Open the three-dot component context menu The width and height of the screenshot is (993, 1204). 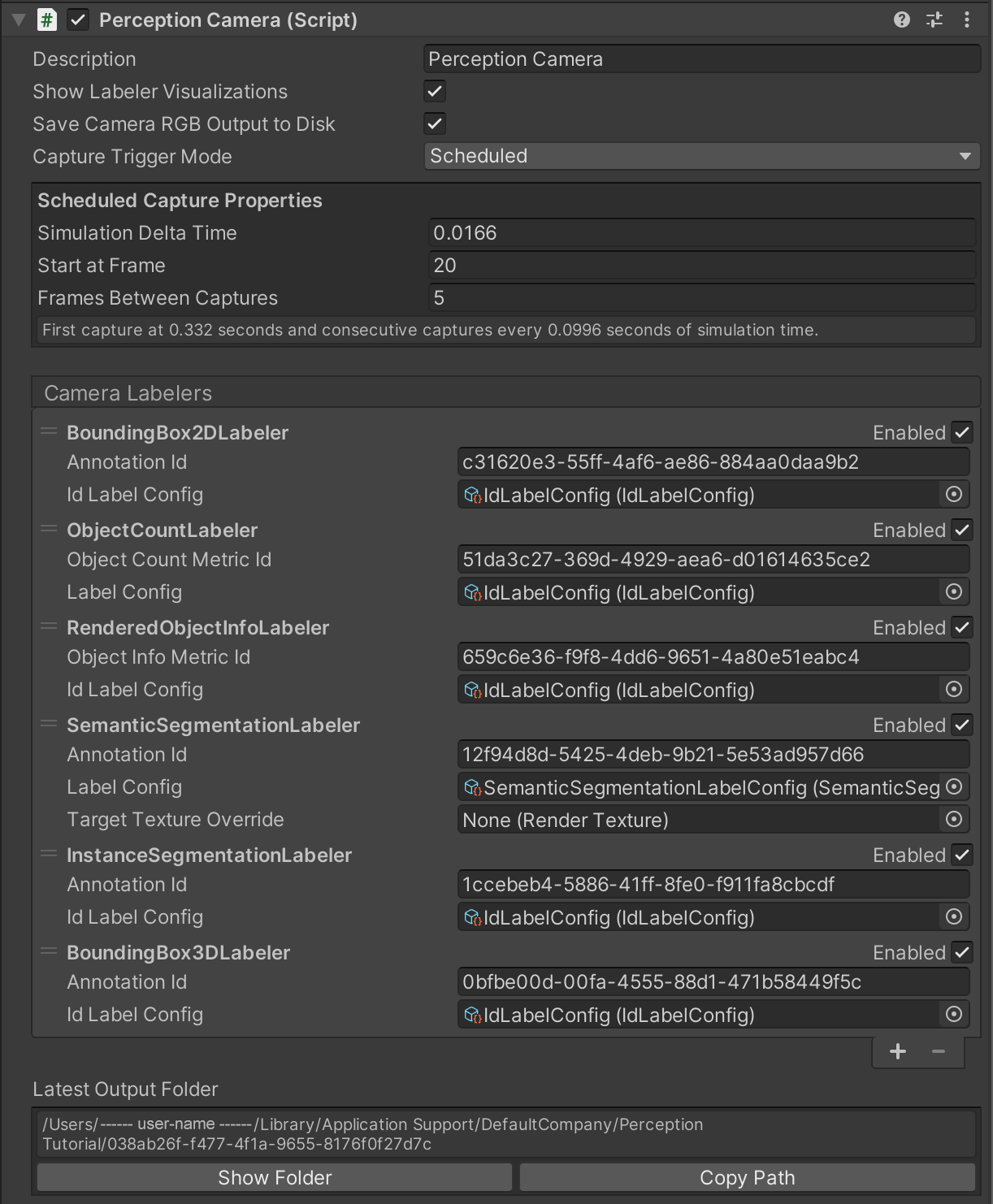(966, 20)
